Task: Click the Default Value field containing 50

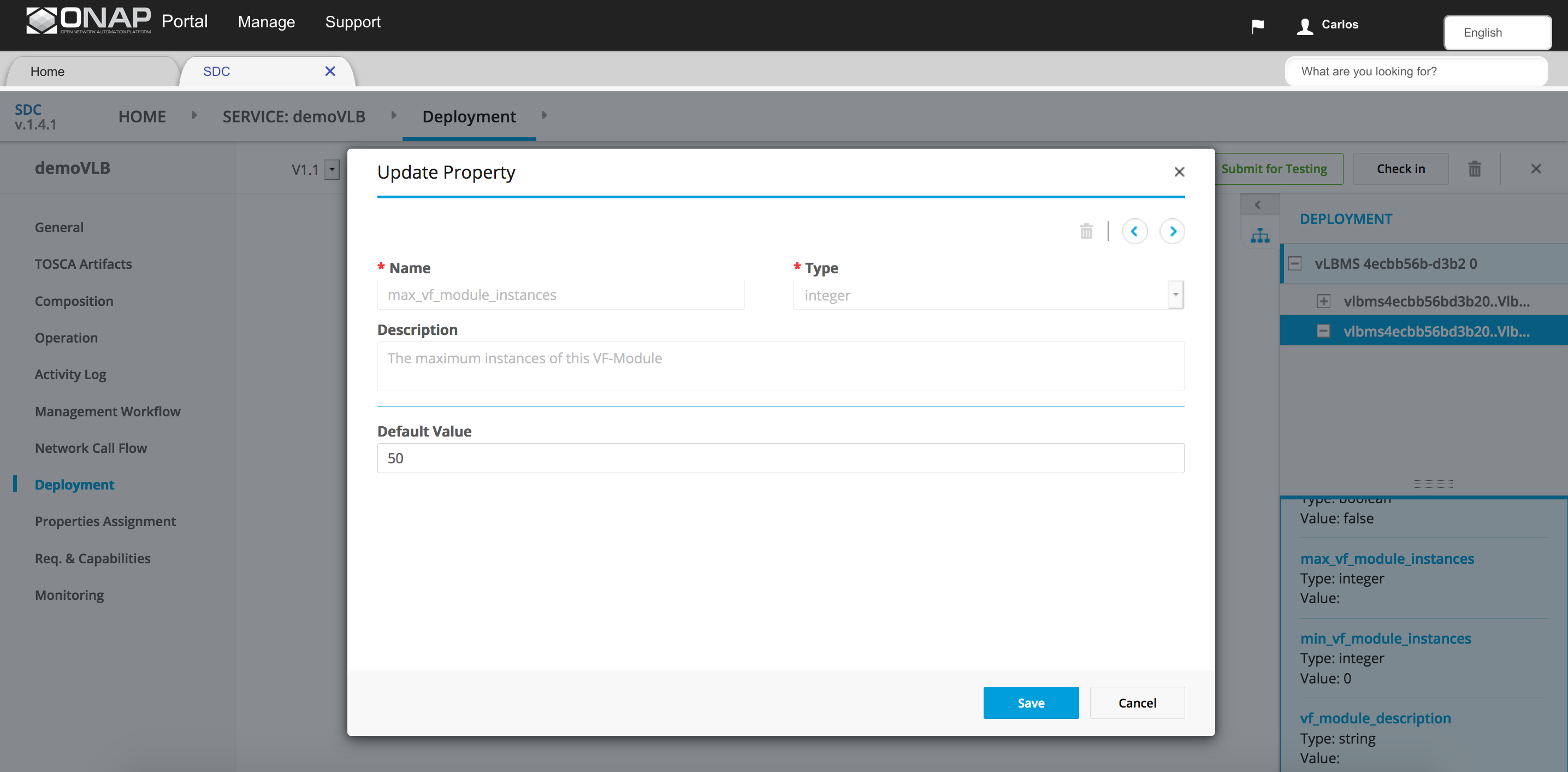Action: coord(780,458)
